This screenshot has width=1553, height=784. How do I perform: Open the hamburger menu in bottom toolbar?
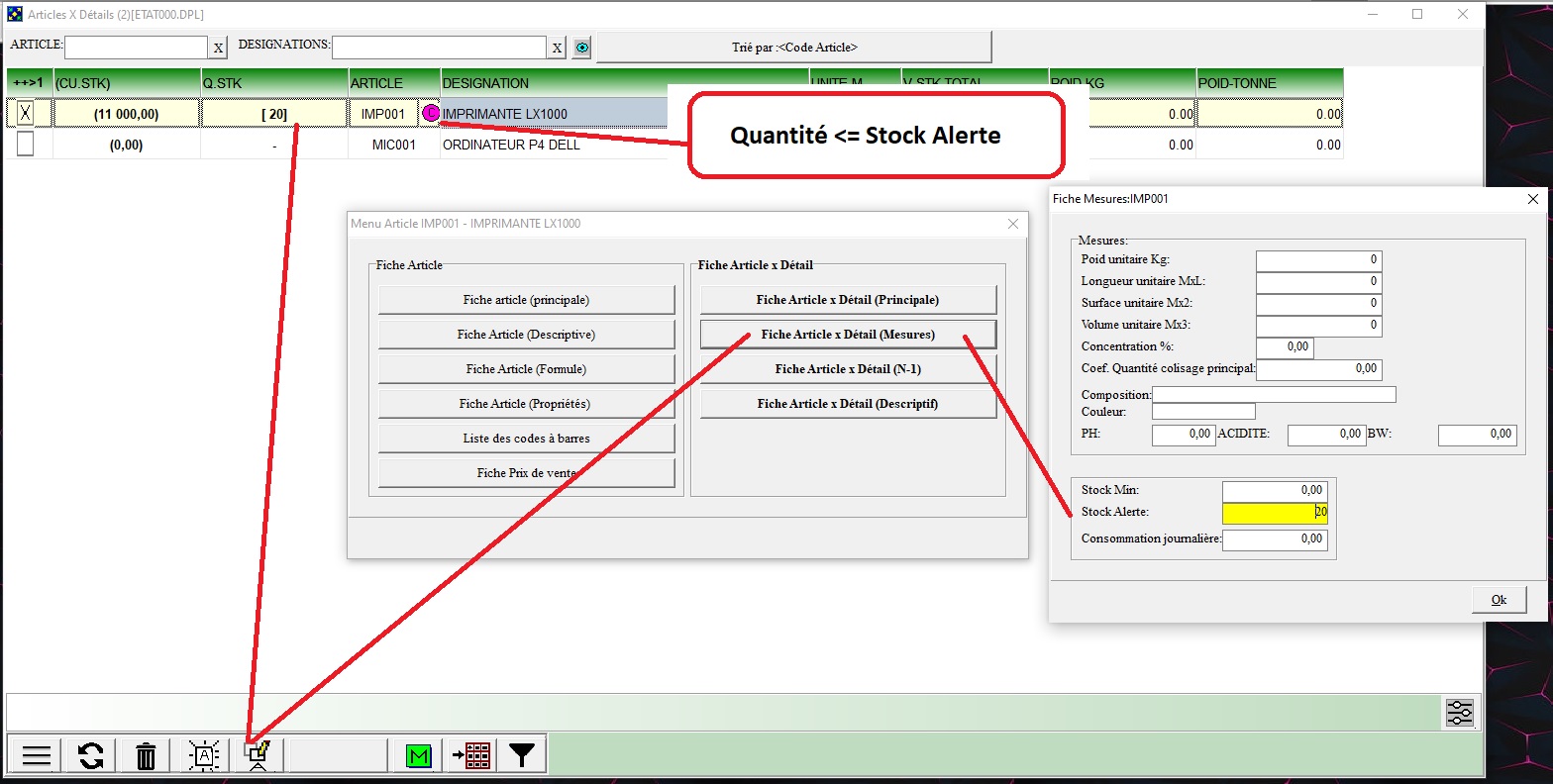click(37, 756)
